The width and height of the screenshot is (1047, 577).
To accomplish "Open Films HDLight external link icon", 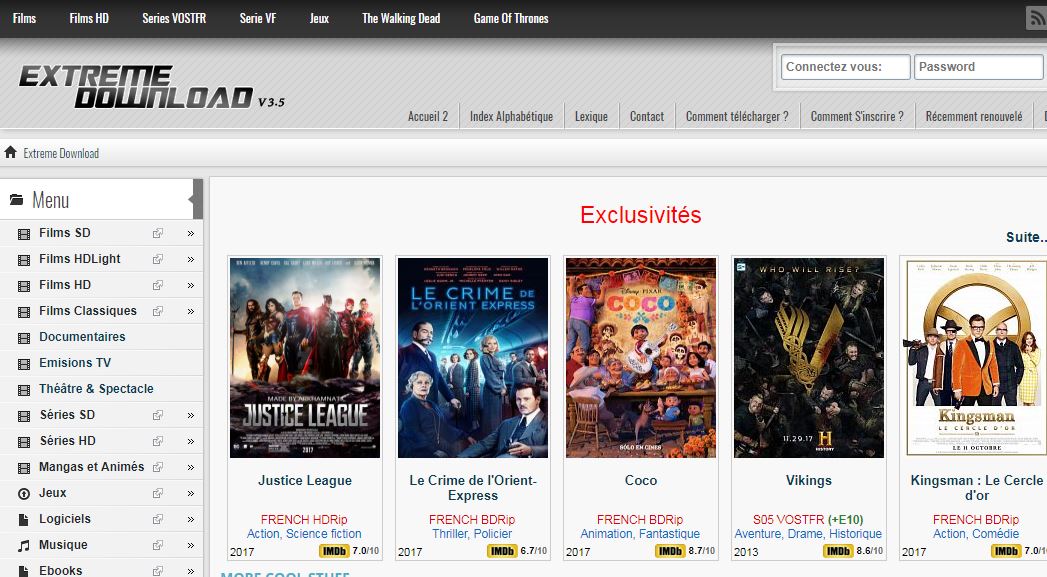I will tap(158, 259).
